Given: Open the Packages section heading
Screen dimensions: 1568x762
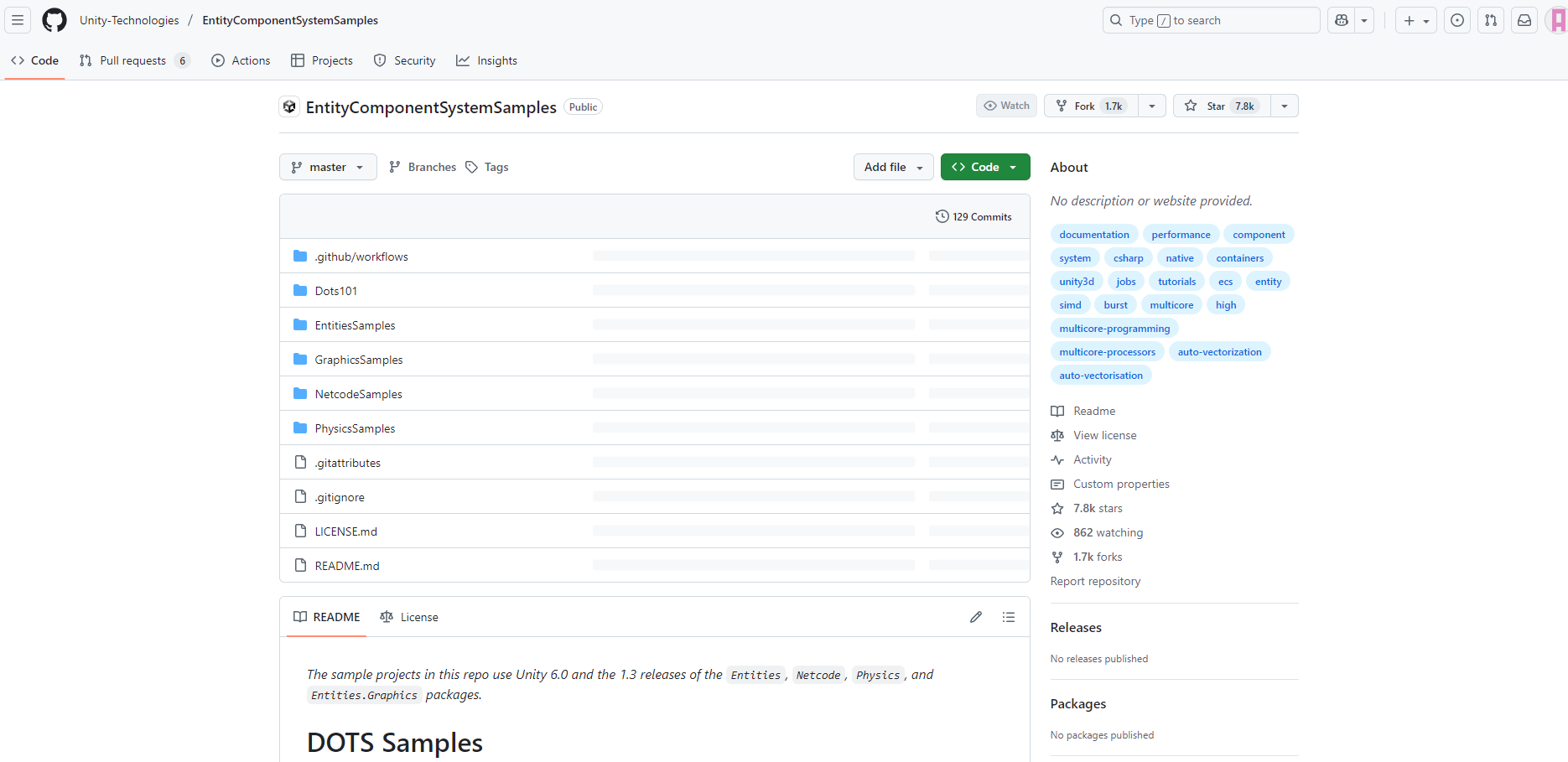Looking at the screenshot, I should pyautogui.click(x=1078, y=703).
